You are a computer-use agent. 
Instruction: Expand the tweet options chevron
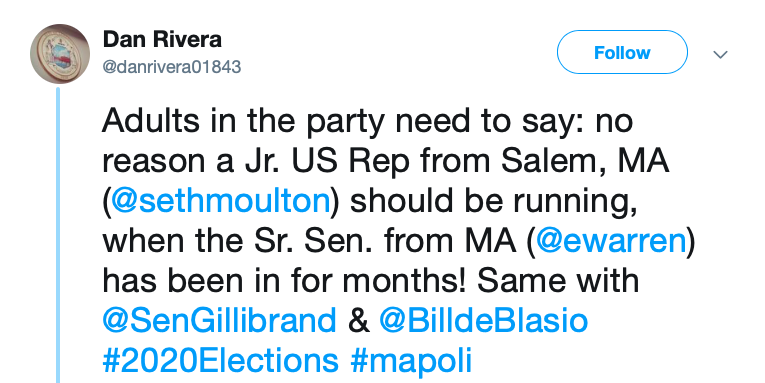tap(721, 54)
